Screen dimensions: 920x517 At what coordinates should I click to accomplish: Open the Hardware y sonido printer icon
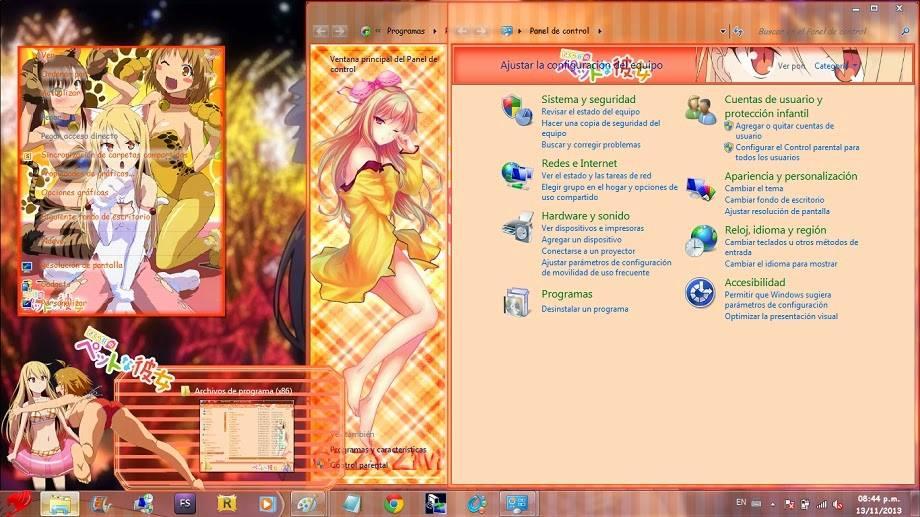[518, 227]
